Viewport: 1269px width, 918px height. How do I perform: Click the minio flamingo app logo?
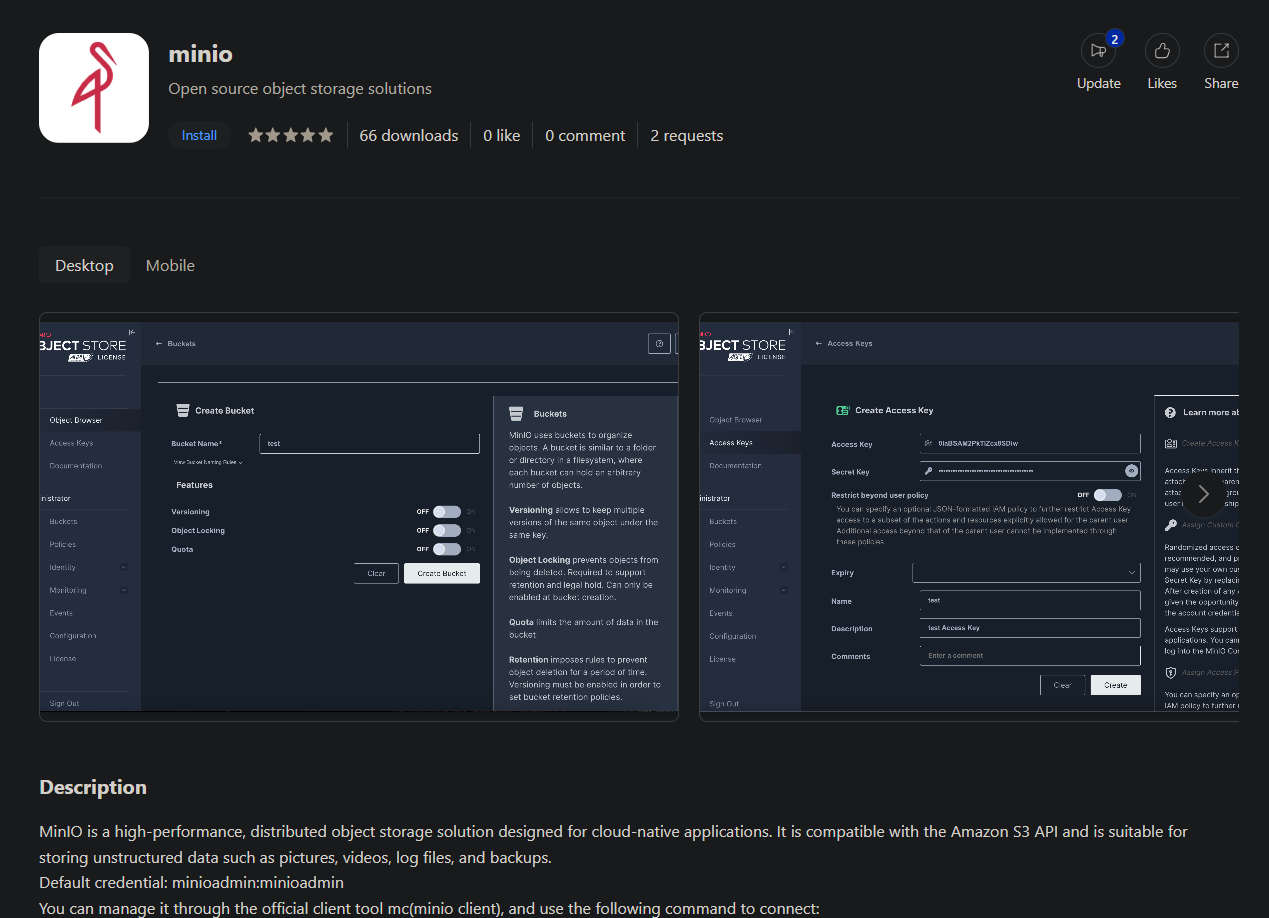[x=94, y=88]
